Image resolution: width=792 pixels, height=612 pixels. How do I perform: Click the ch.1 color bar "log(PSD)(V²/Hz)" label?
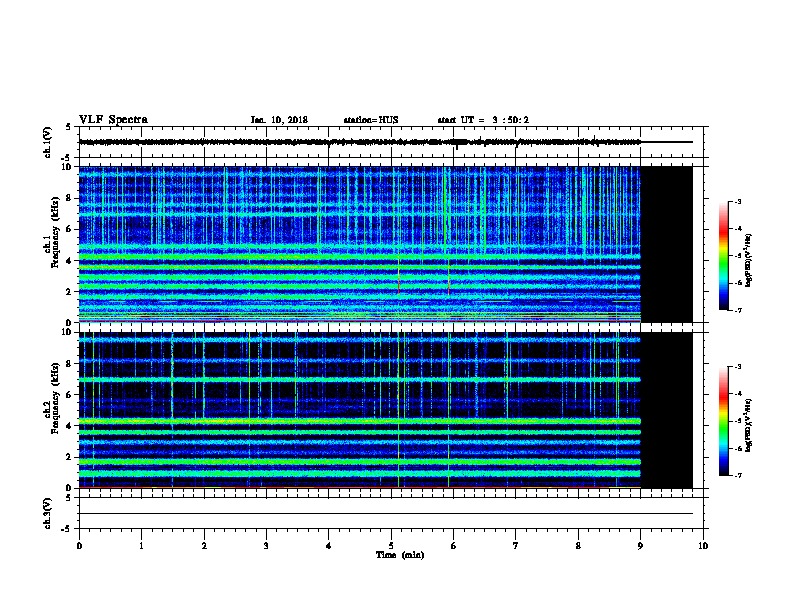click(749, 260)
